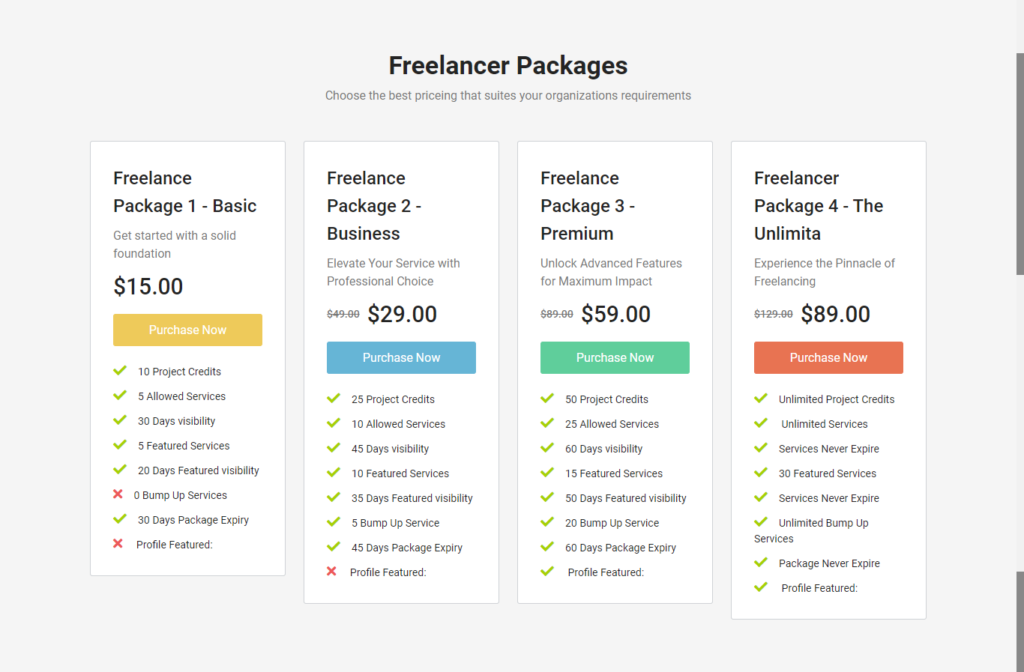Image resolution: width=1024 pixels, height=672 pixels.
Task: Click the yellow Purchase Now button for Basic
Action: tap(187, 330)
